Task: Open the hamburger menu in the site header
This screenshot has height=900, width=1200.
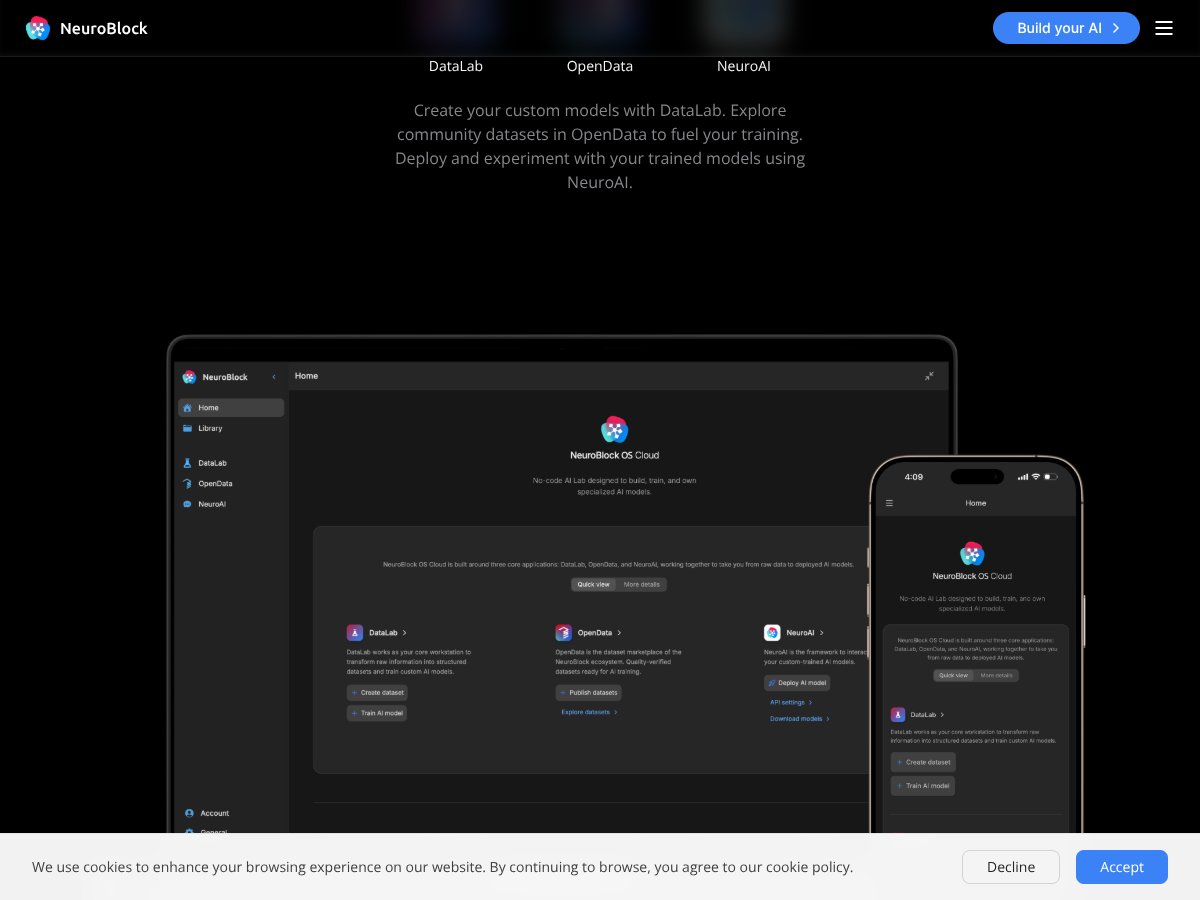Action: click(1164, 28)
